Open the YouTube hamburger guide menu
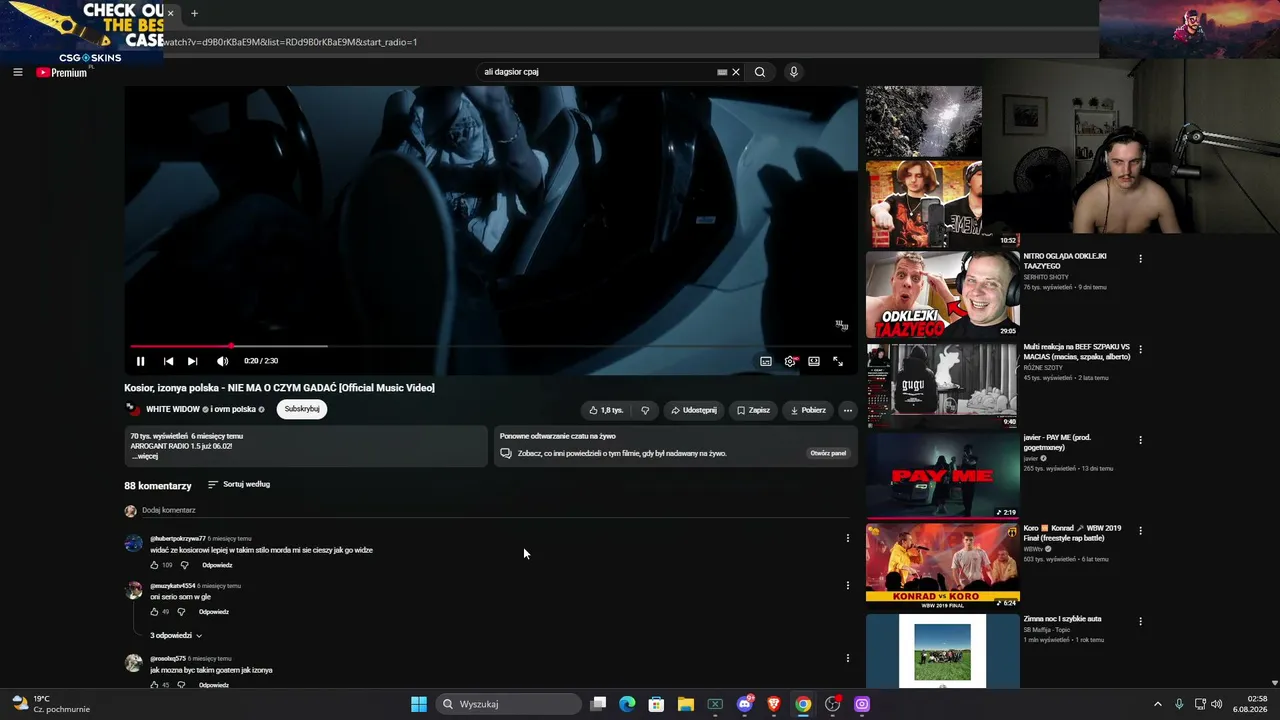Viewport: 1280px width, 720px height. click(17, 72)
